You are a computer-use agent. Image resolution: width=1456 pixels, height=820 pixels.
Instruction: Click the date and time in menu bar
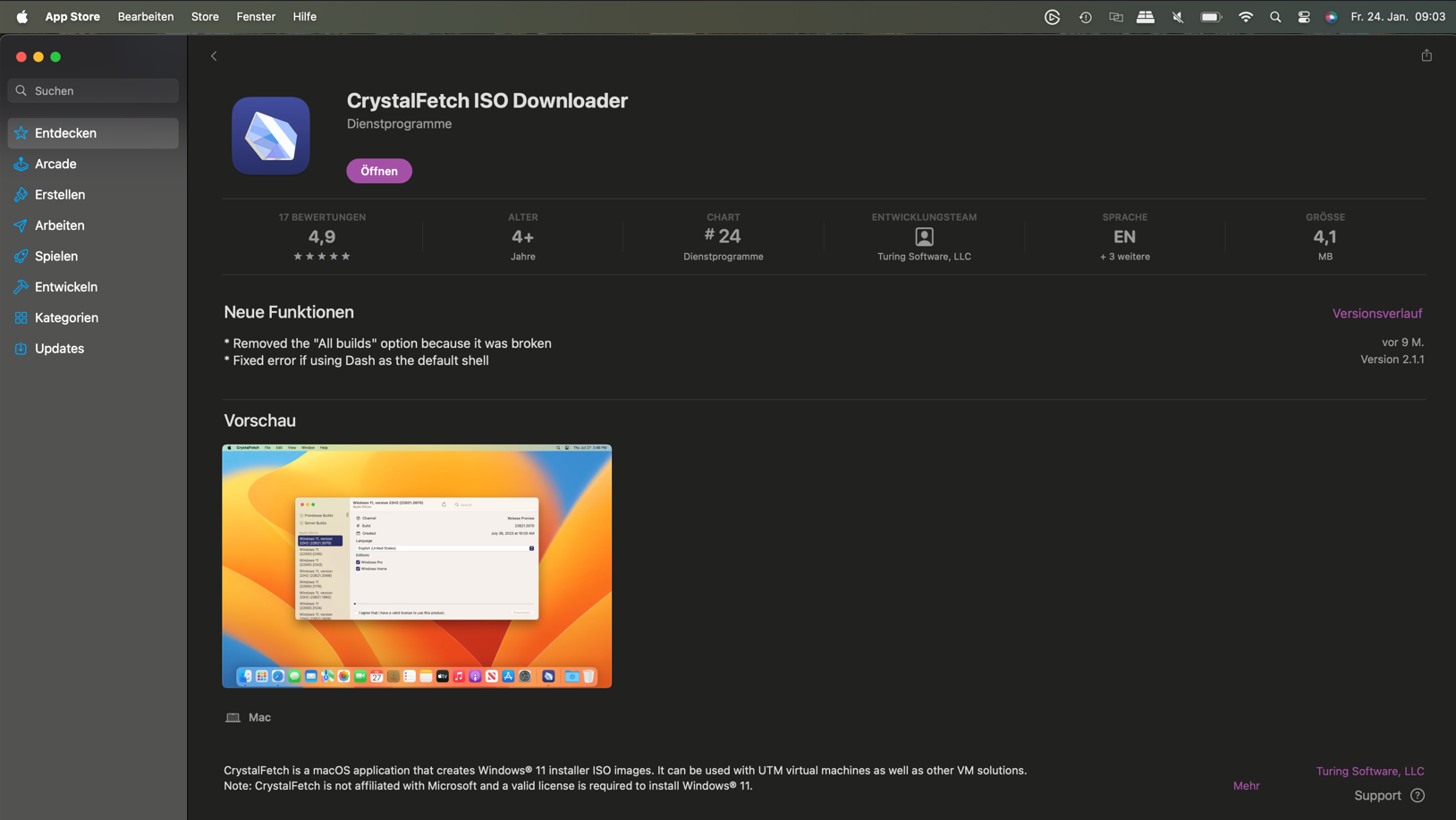pyautogui.click(x=1398, y=16)
